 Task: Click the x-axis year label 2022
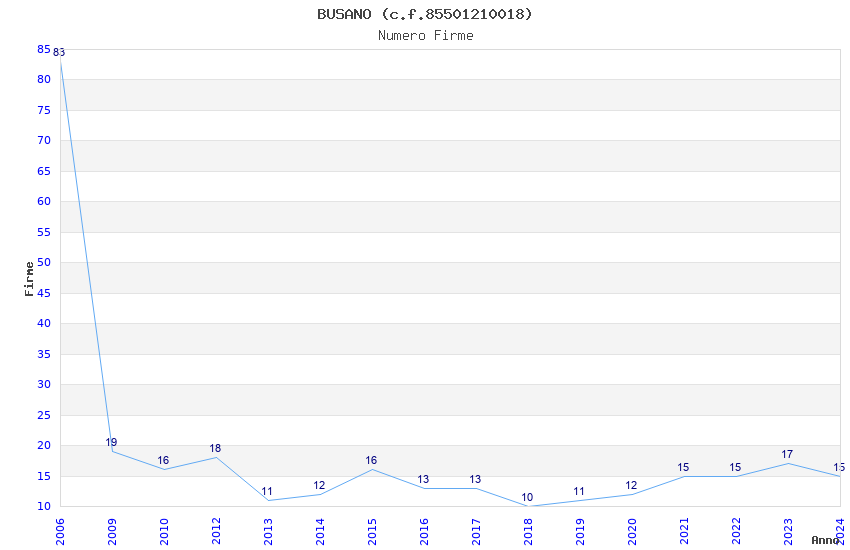coord(736,531)
